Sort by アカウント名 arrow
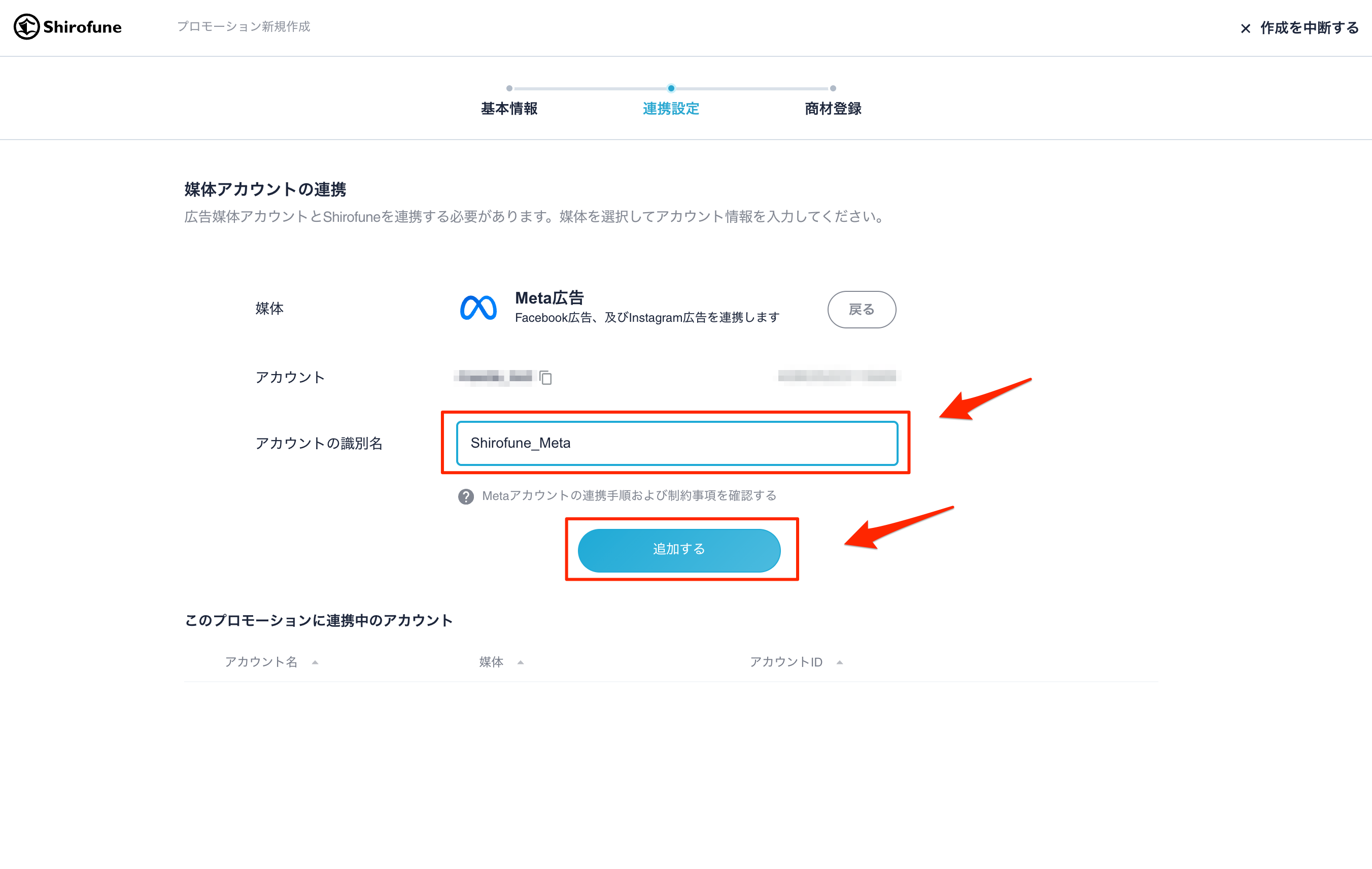Viewport: 1372px width, 869px height. pyautogui.click(x=315, y=662)
